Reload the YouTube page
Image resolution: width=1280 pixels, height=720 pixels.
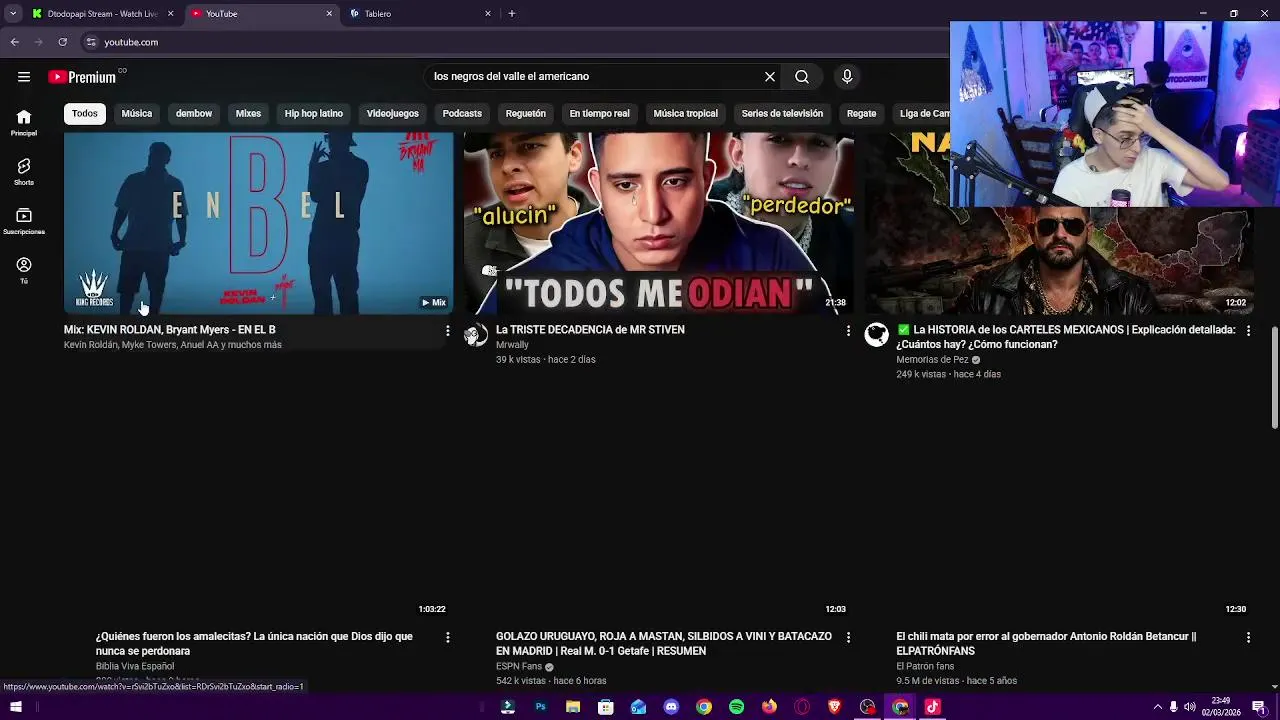(63, 42)
